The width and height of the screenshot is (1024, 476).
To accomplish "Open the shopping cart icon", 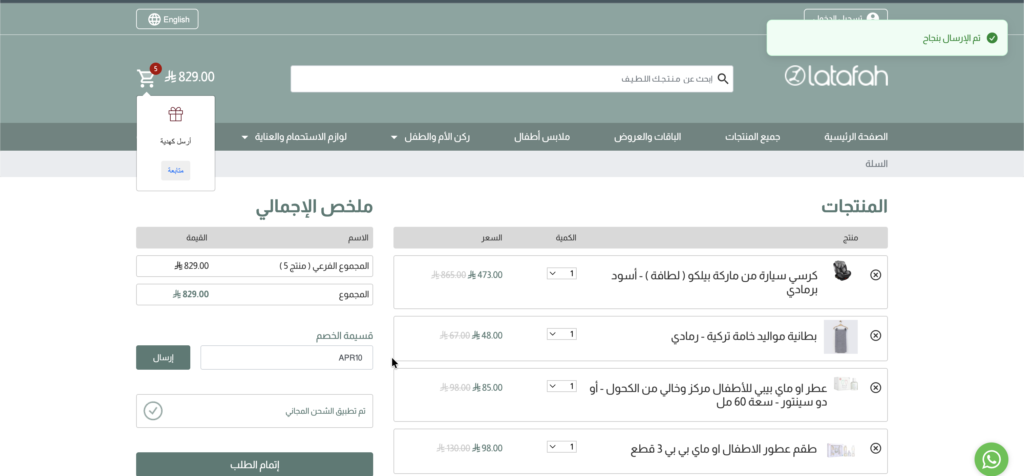I will (x=146, y=78).
